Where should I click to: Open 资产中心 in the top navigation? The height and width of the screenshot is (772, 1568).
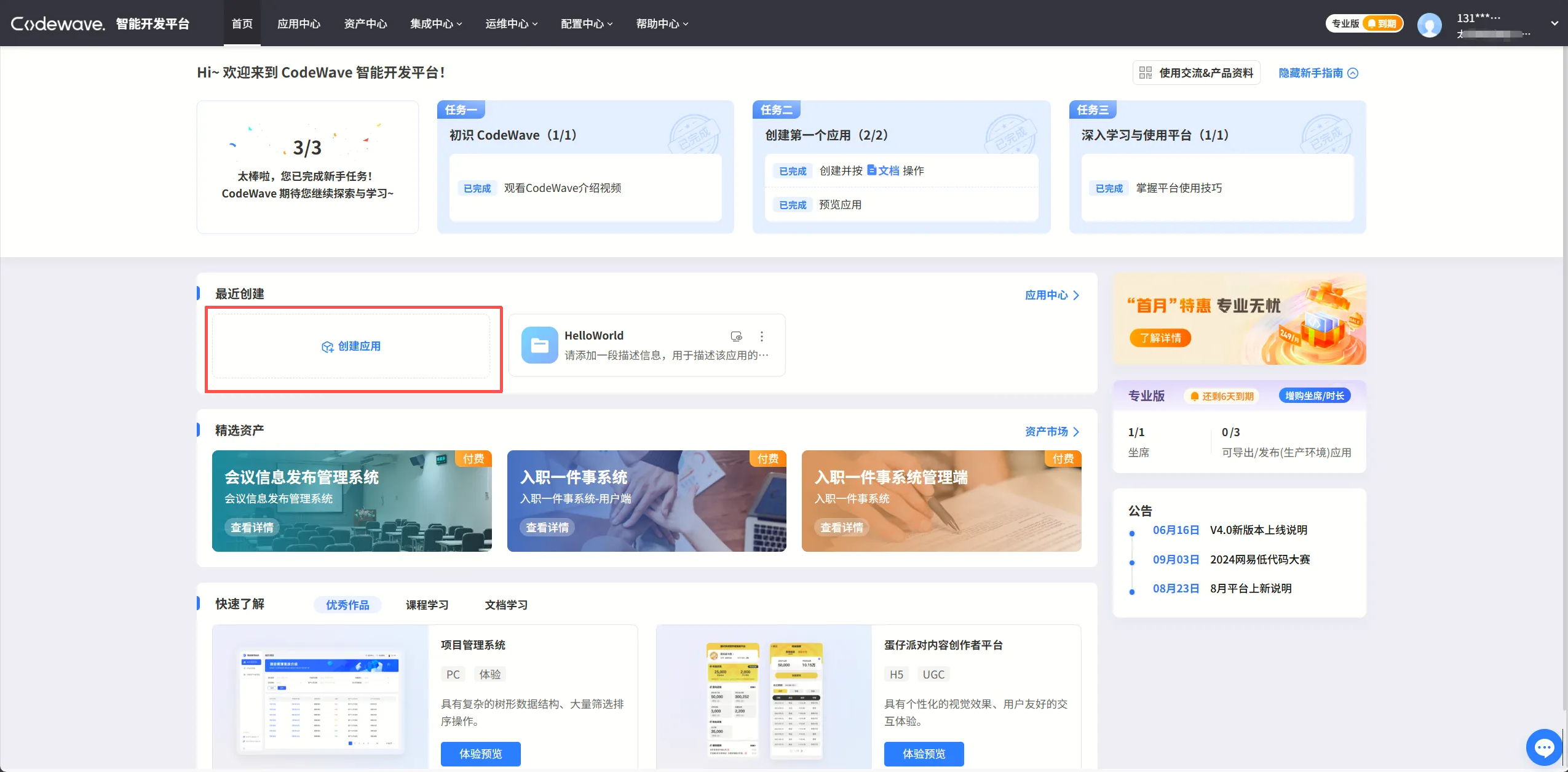[365, 24]
